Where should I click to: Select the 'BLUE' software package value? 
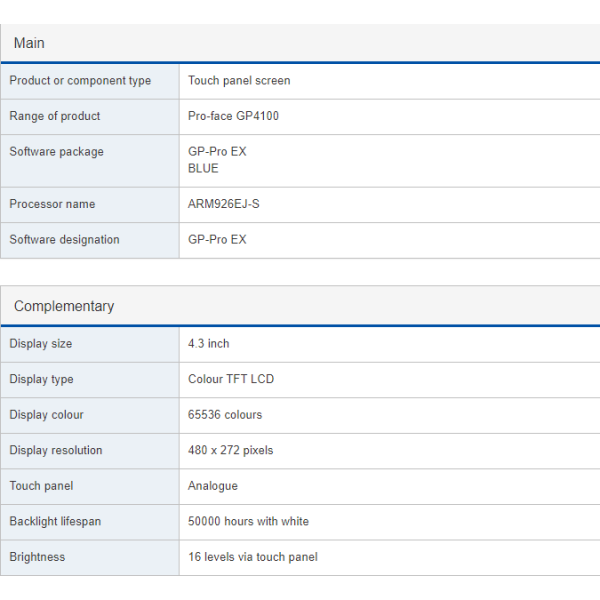pos(203,168)
